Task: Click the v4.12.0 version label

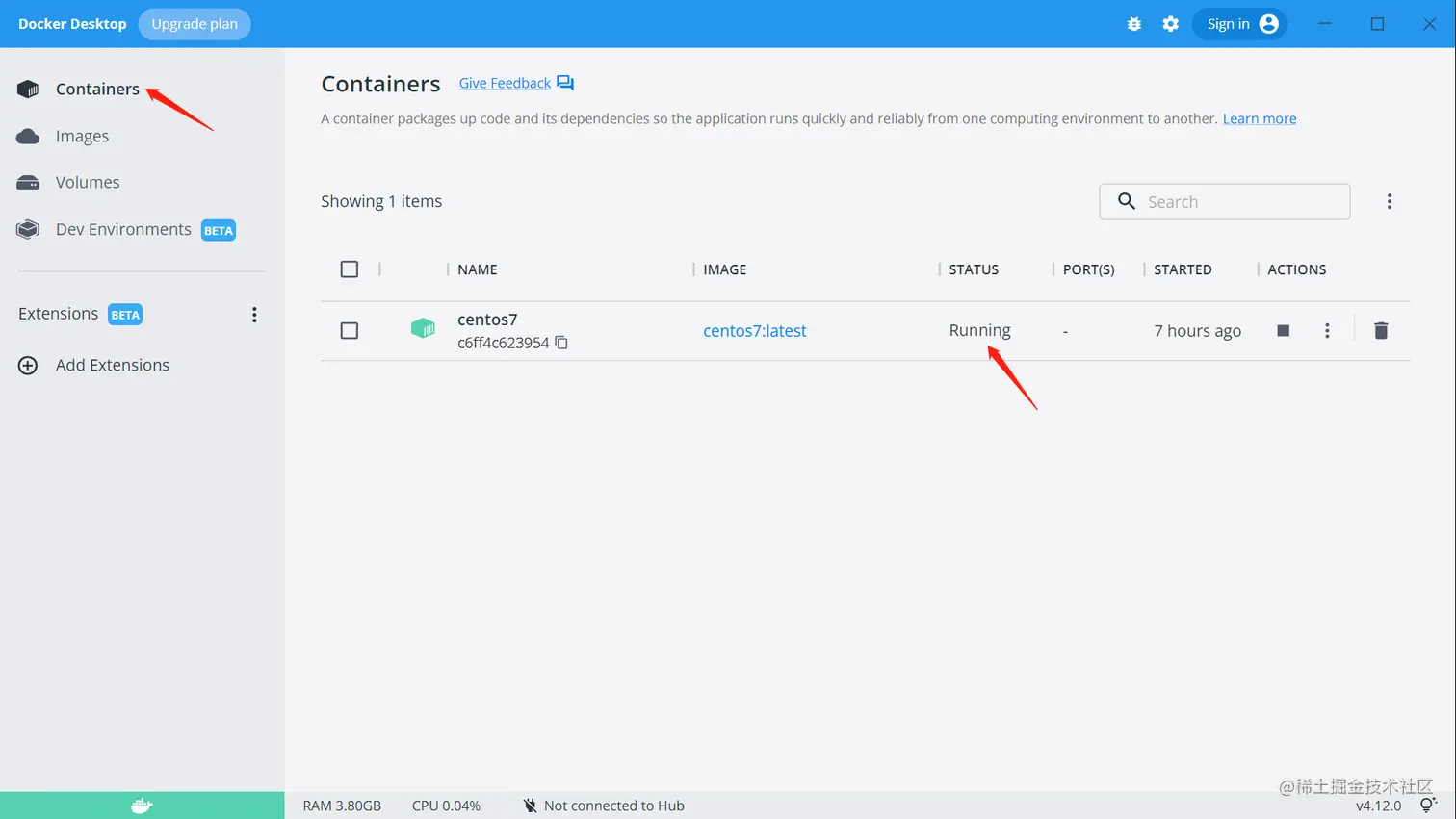Action: 1378,806
